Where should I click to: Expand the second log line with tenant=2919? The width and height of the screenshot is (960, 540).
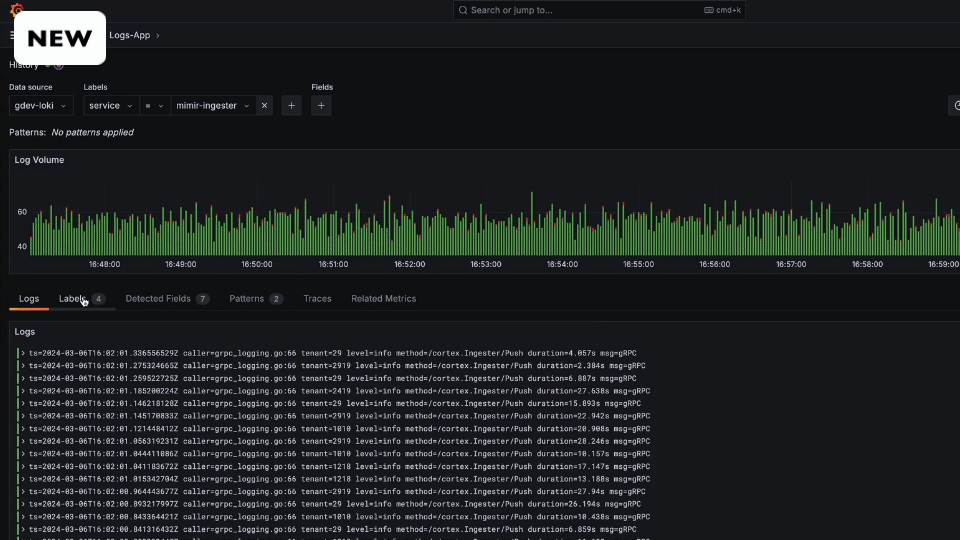(x=23, y=366)
